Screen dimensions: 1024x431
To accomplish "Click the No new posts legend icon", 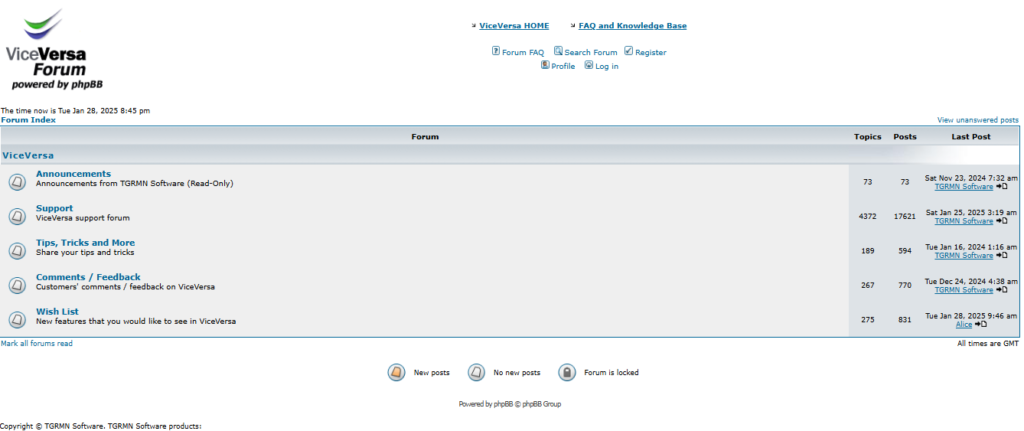I will (476, 373).
